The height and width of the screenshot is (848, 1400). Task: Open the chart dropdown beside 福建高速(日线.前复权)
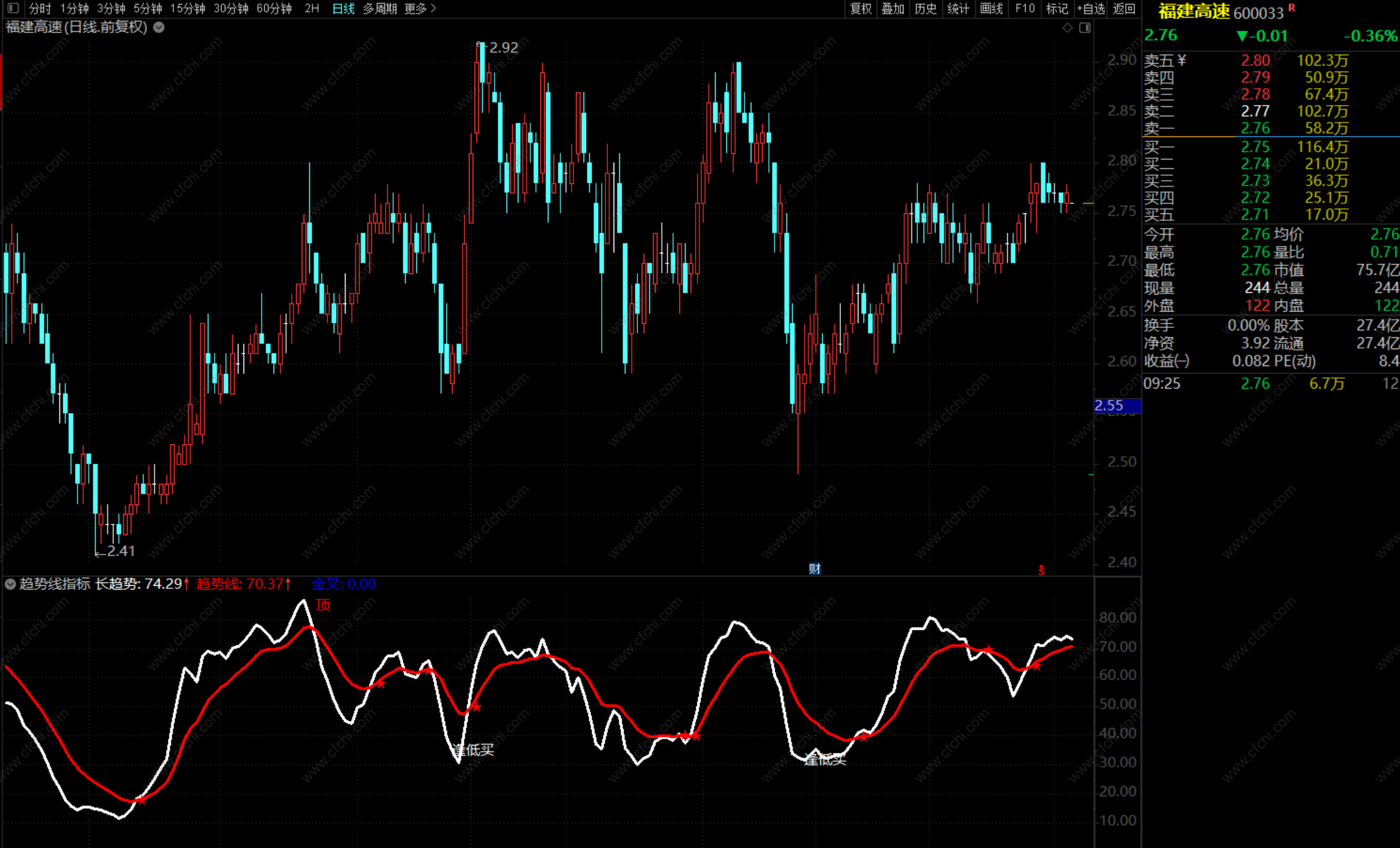pos(159,27)
